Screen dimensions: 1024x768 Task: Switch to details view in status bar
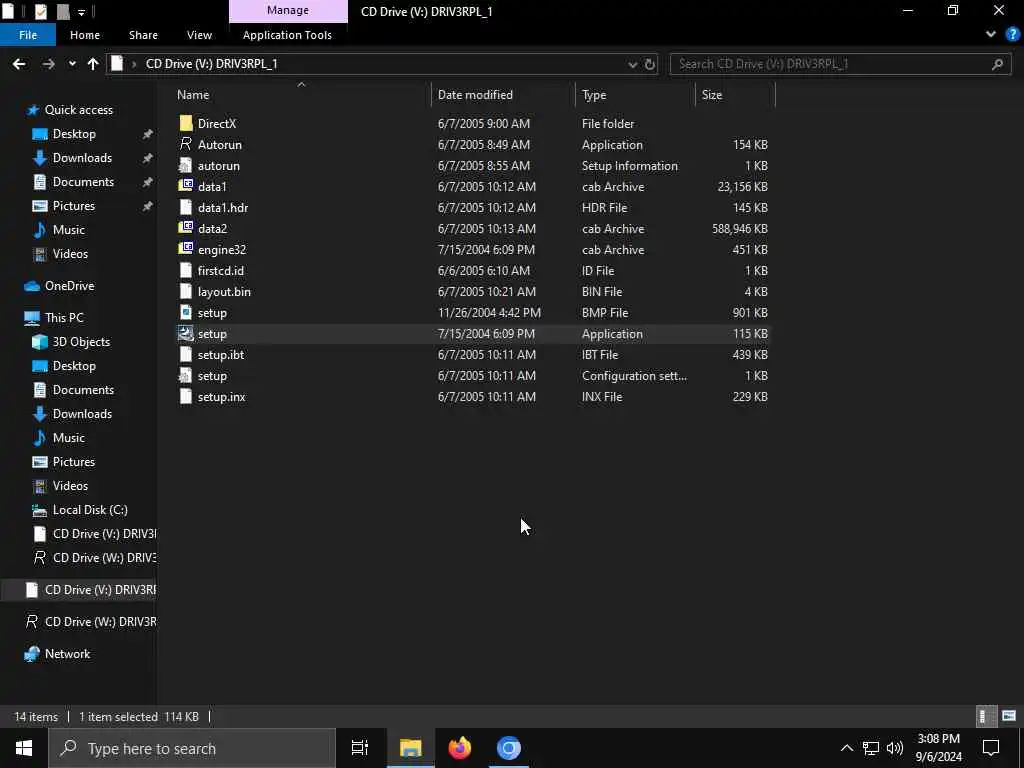point(985,716)
